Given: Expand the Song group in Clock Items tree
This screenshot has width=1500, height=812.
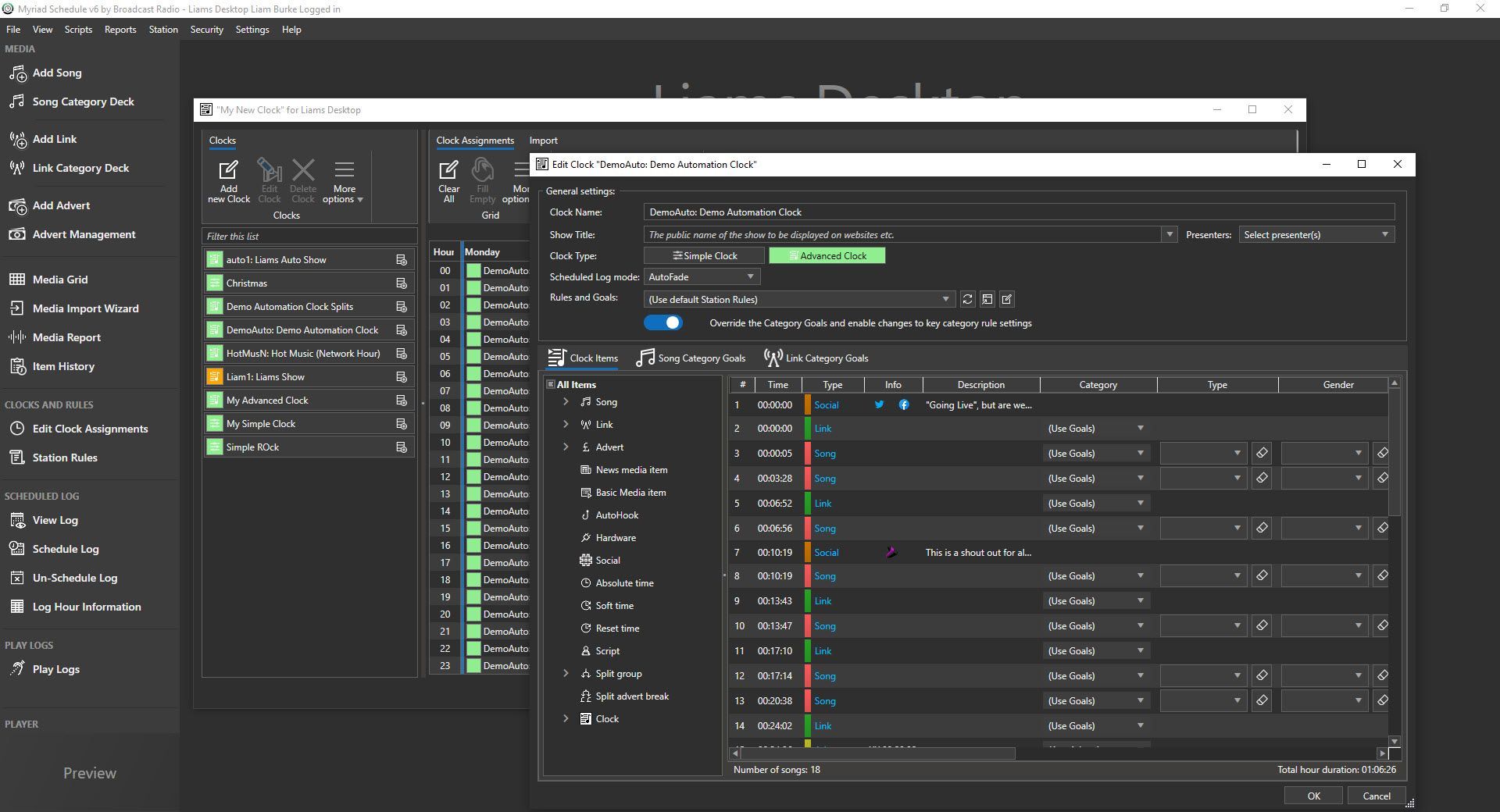Looking at the screenshot, I should point(566,401).
